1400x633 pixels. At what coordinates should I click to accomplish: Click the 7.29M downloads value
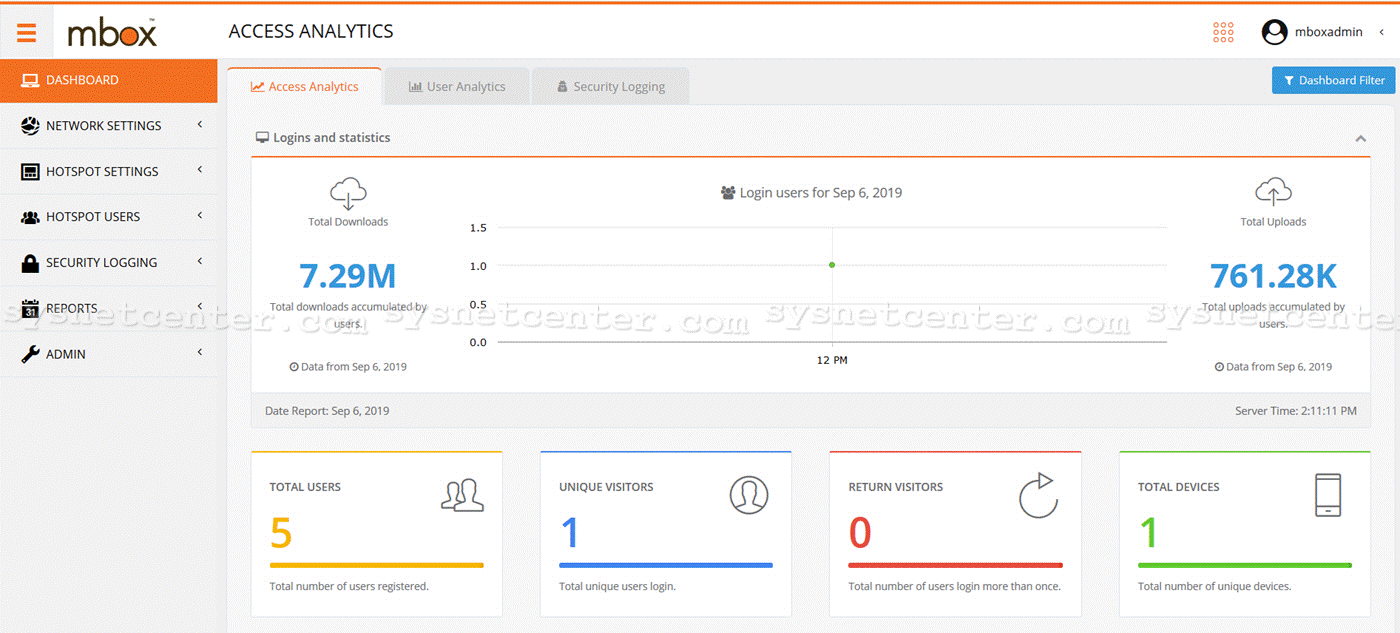[348, 275]
